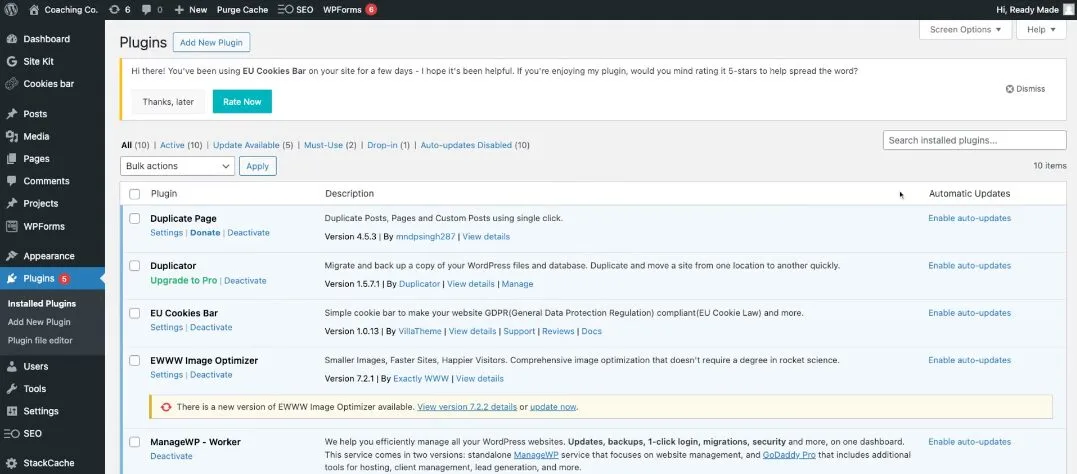Open the WordPress logo menu
This screenshot has height=474, width=1077.
tap(12, 10)
